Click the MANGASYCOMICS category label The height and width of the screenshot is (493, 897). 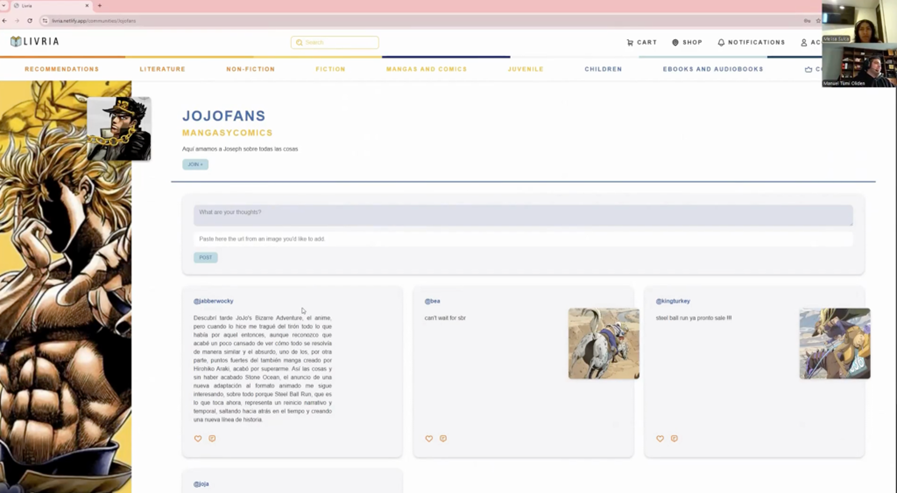(x=227, y=133)
